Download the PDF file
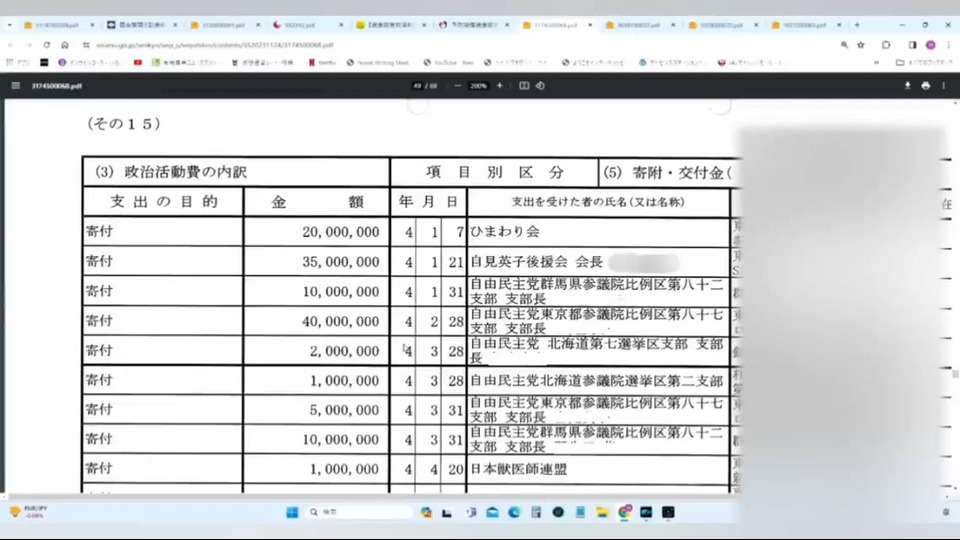 tap(907, 86)
